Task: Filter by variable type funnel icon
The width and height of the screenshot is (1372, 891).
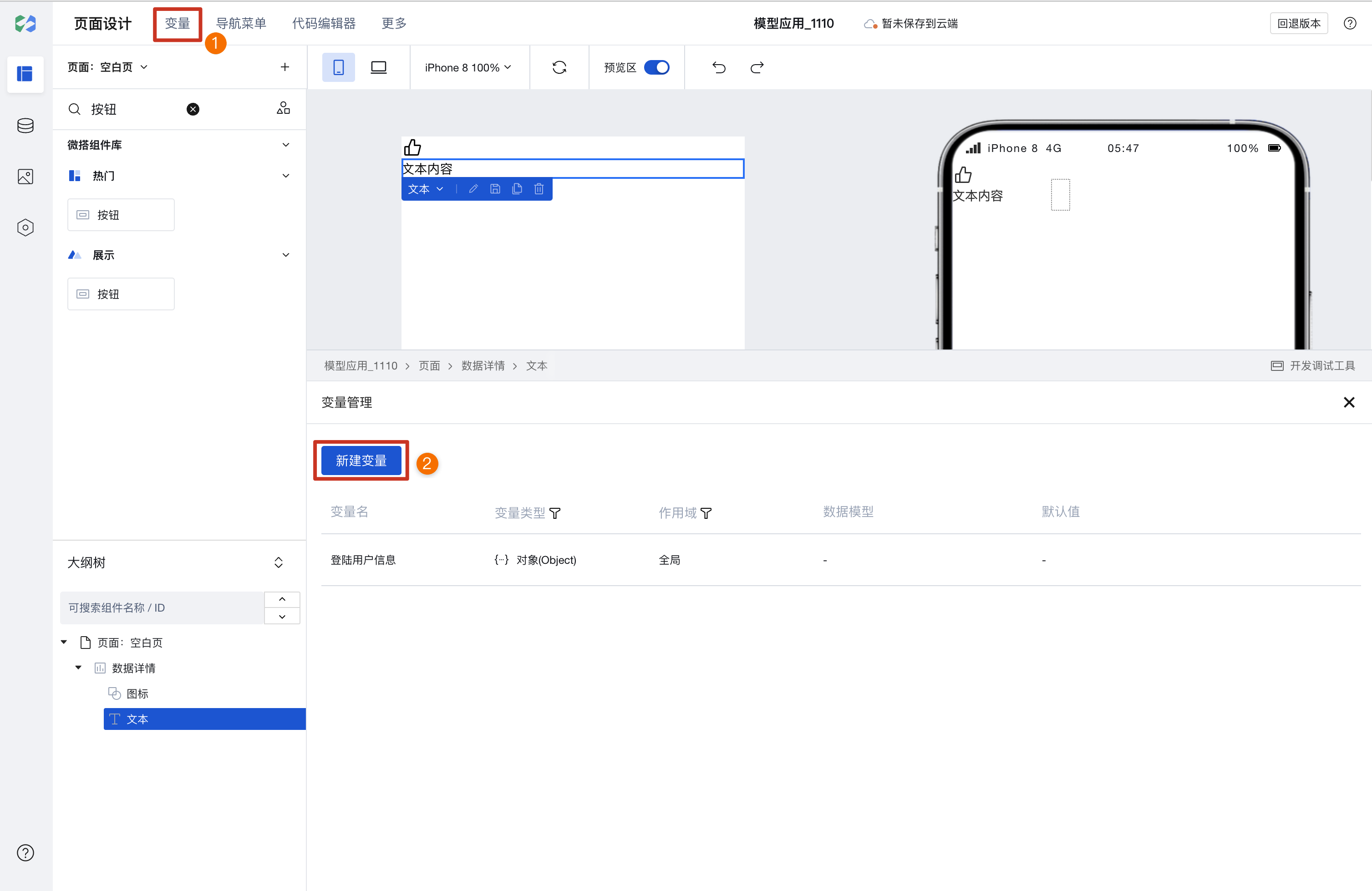Action: 555,513
